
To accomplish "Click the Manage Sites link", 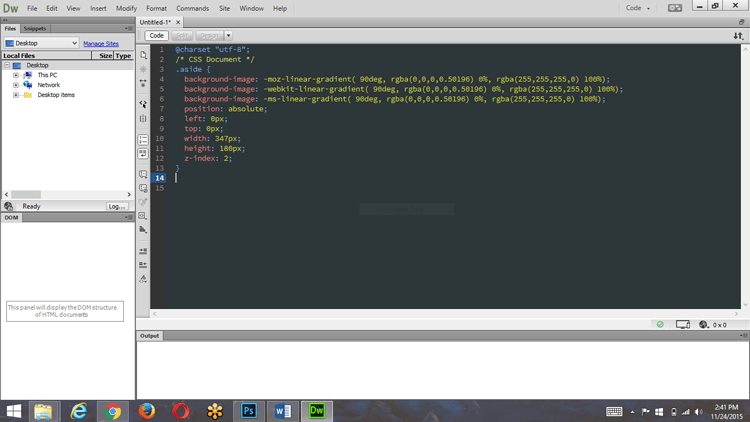I will (101, 44).
